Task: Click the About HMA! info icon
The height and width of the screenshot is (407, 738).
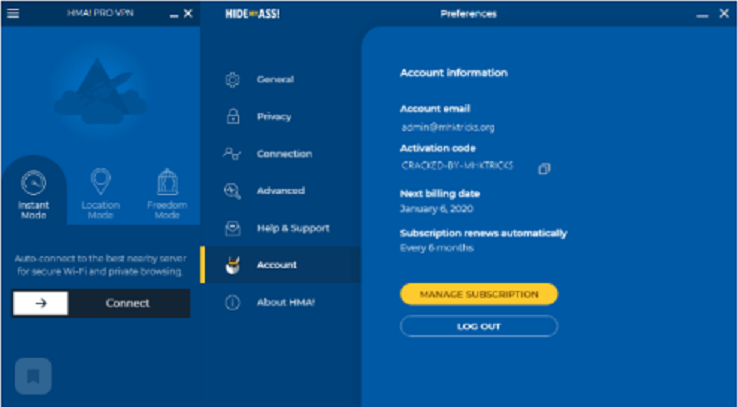Action: point(233,302)
